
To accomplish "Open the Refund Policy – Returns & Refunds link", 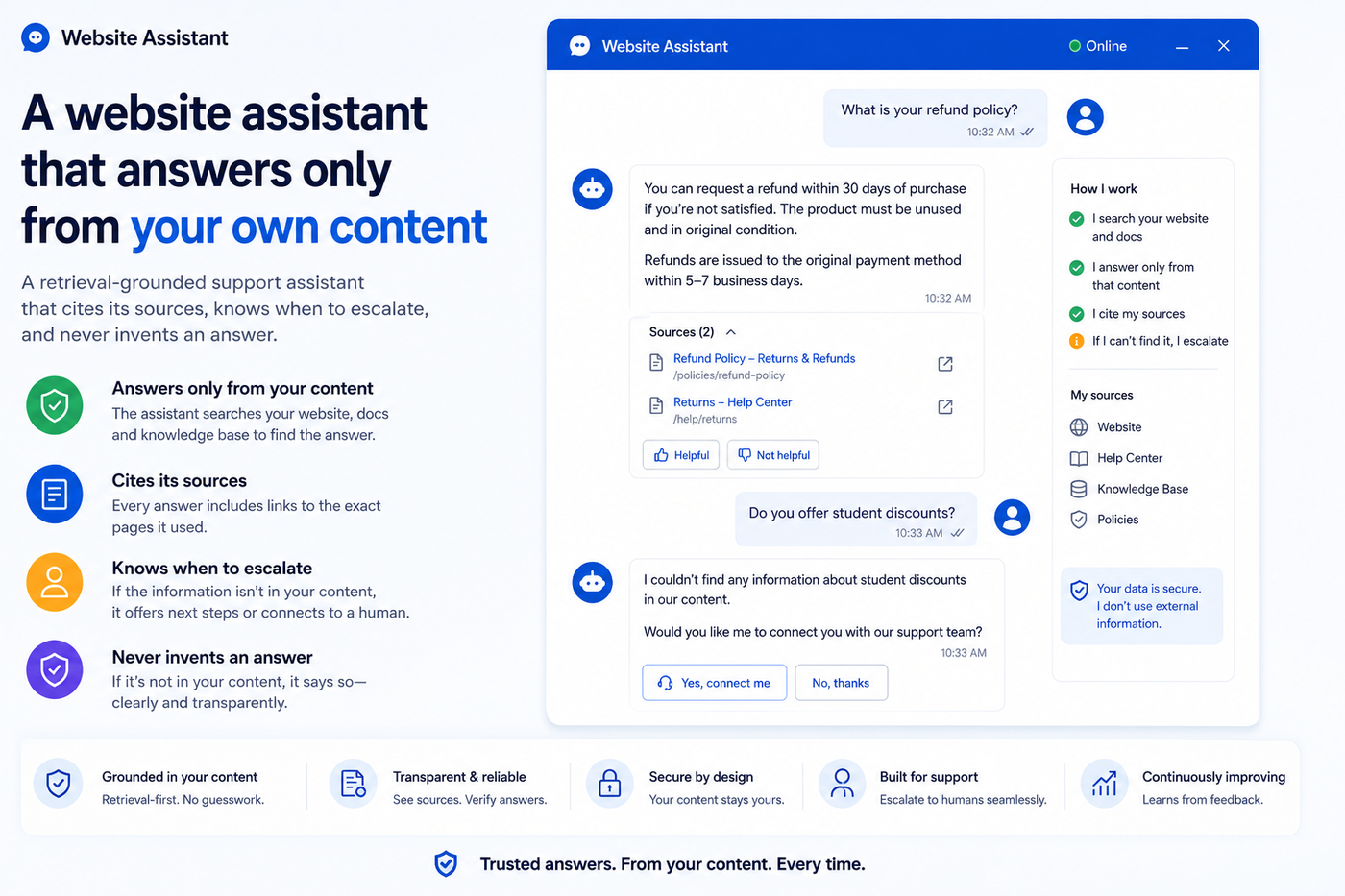I will 764,358.
